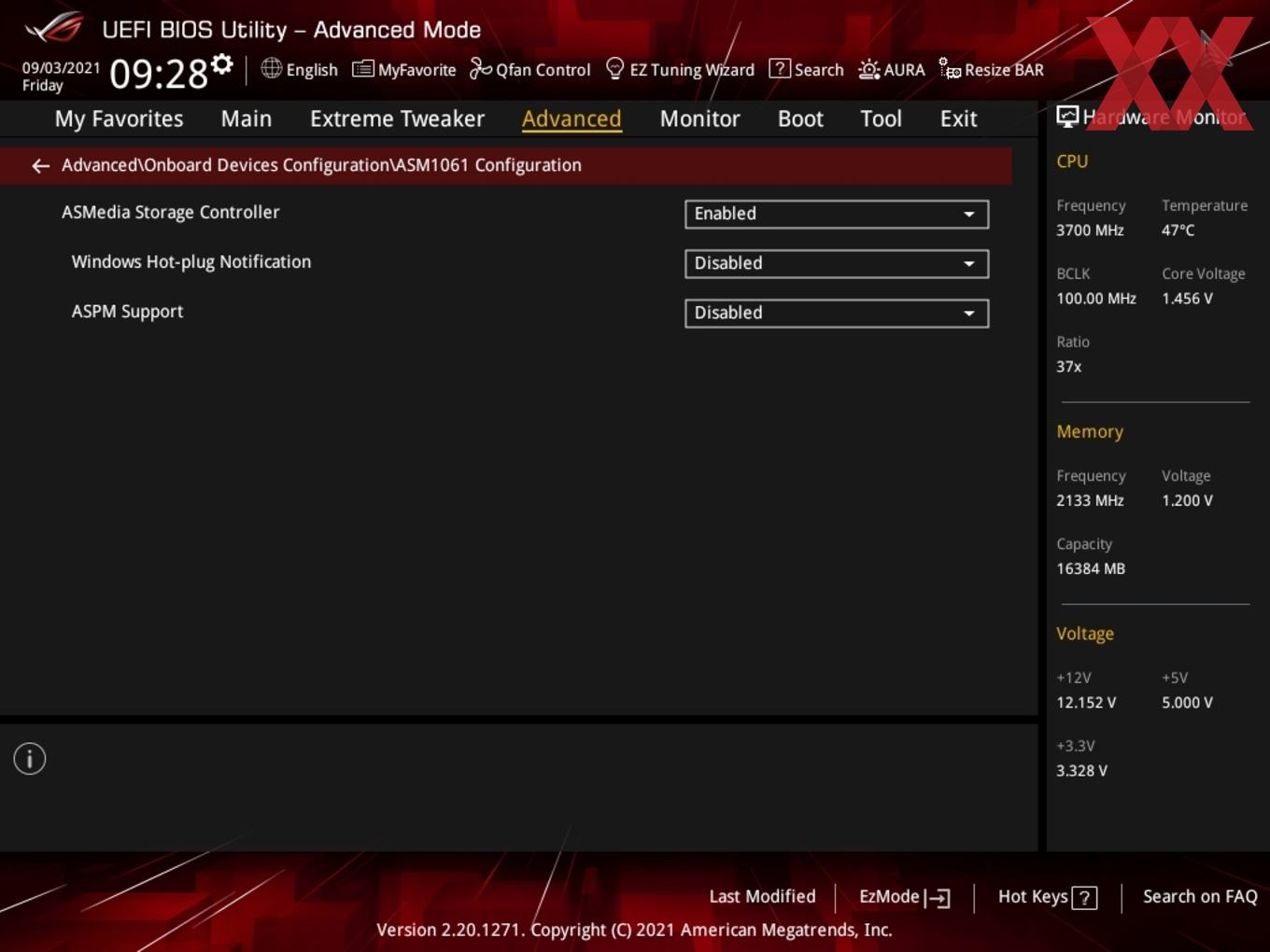Click the CPU section heading
The height and width of the screenshot is (952, 1270).
(1072, 161)
